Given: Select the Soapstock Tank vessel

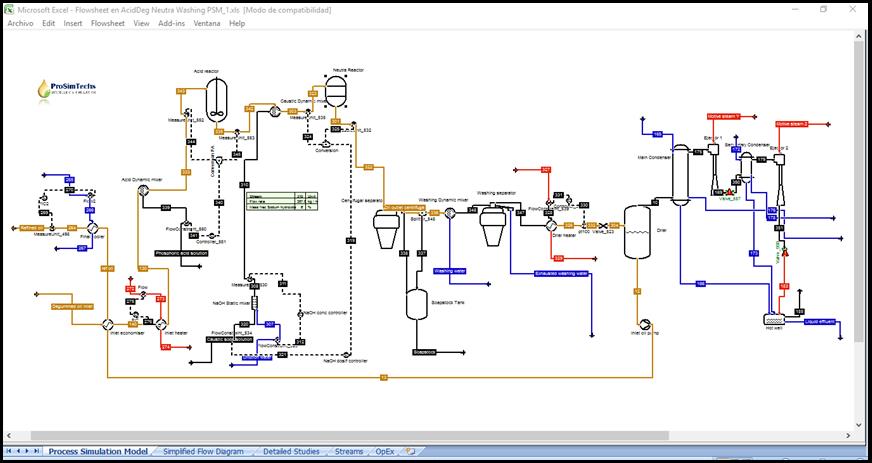Looking at the screenshot, I should (x=416, y=303).
